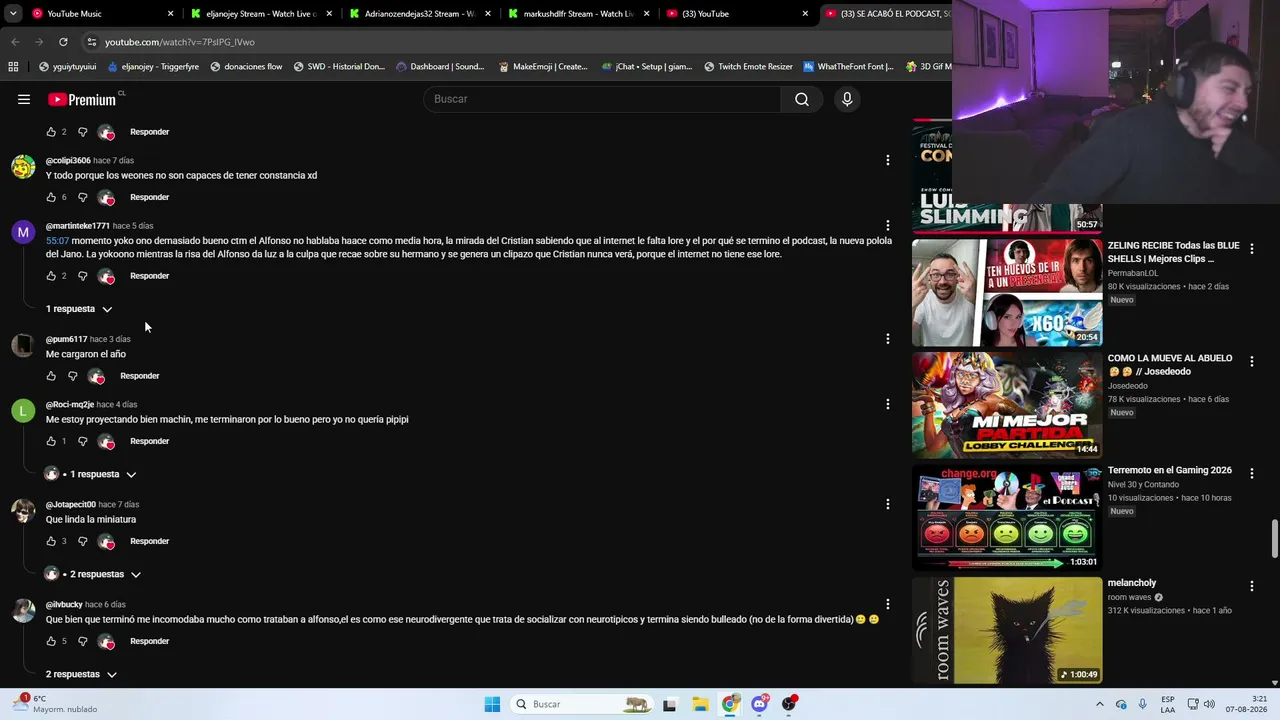The image size is (1280, 720).
Task: Open the melancholy black cat thumbnail
Action: pyautogui.click(x=1007, y=630)
